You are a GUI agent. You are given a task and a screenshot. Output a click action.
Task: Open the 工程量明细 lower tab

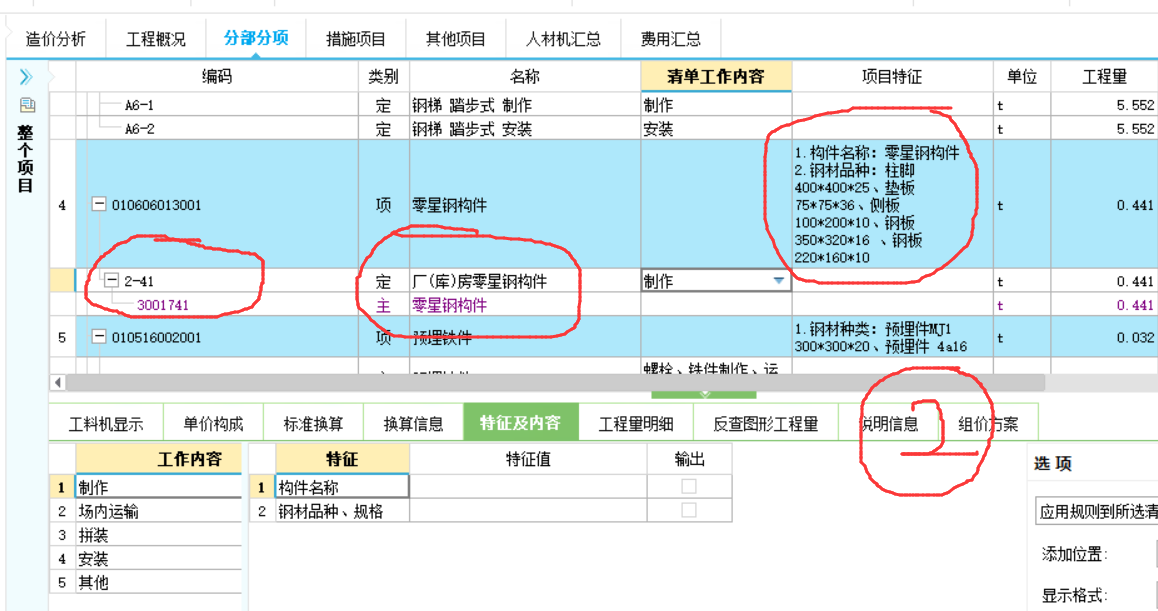pyautogui.click(x=635, y=423)
